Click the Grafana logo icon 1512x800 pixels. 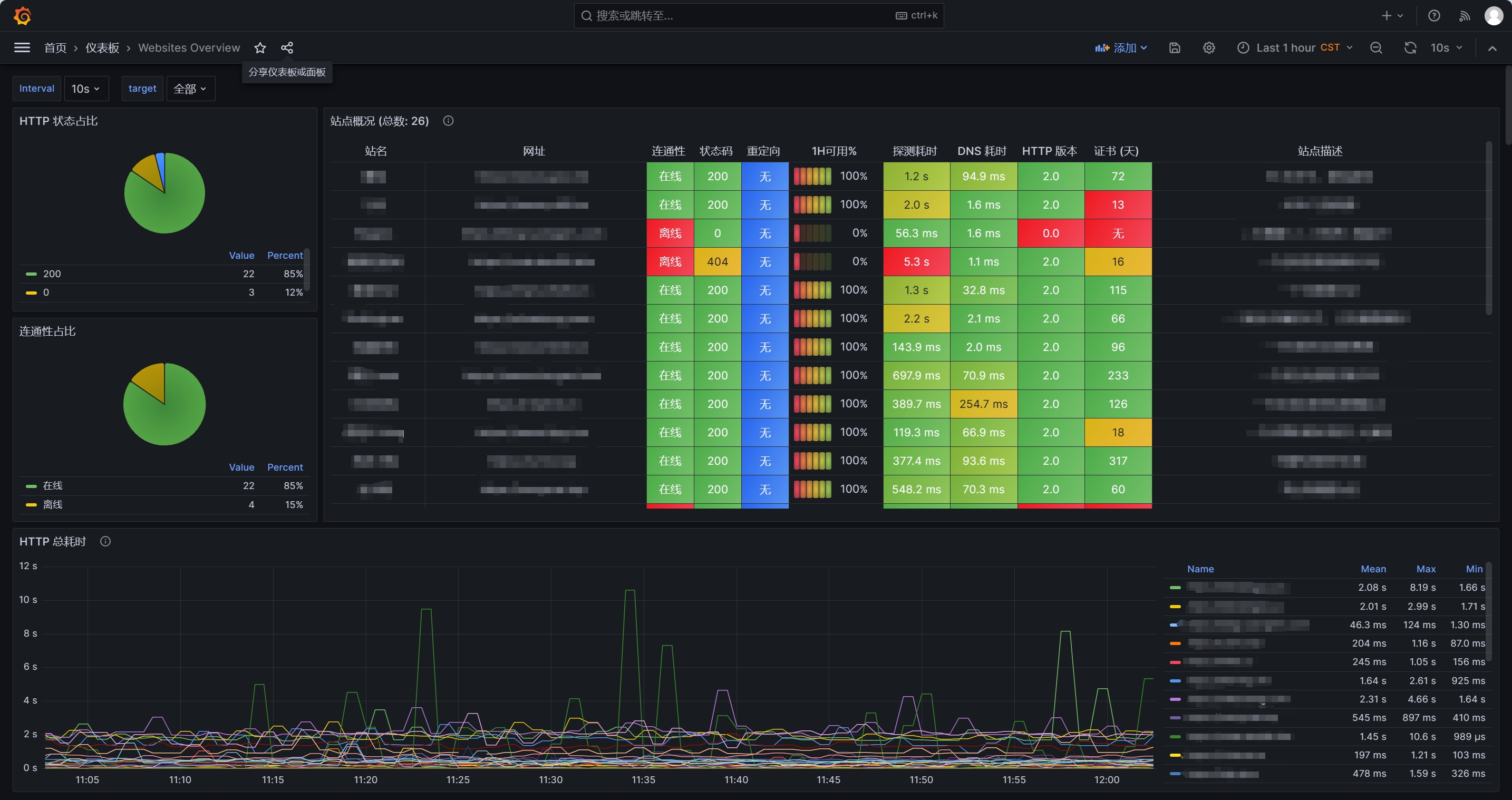22,16
